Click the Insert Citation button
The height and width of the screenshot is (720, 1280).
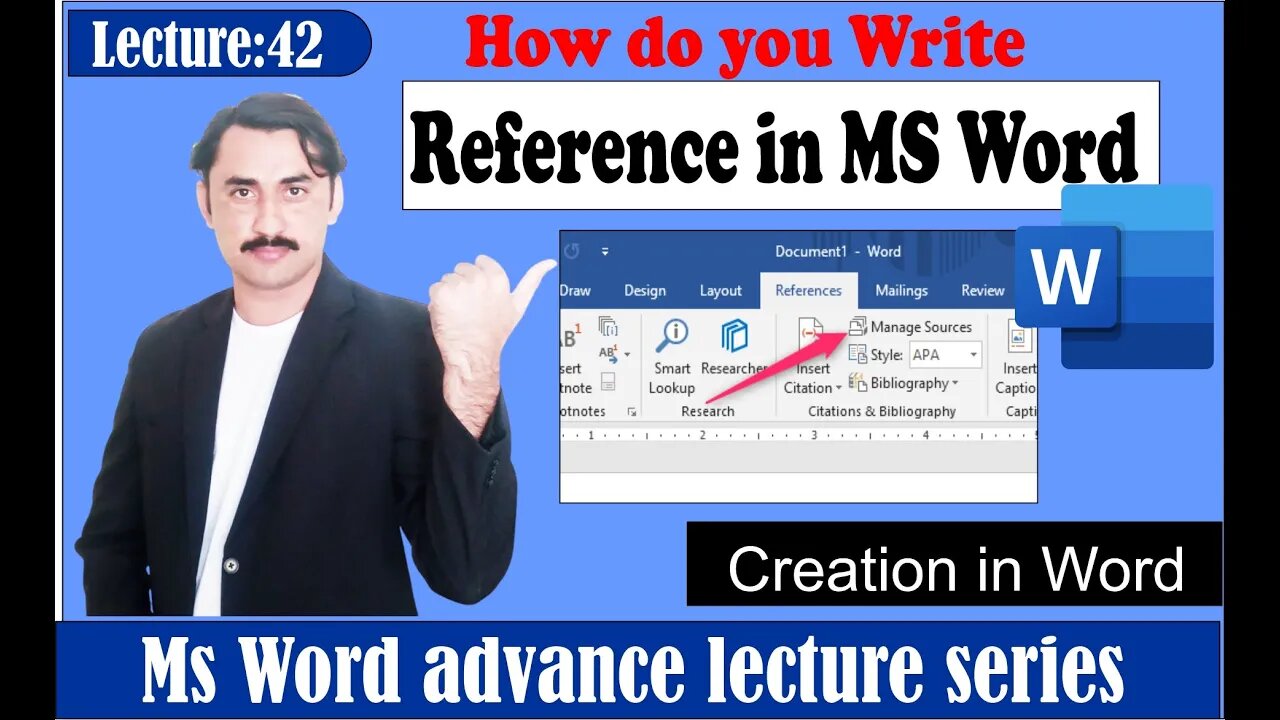click(811, 357)
